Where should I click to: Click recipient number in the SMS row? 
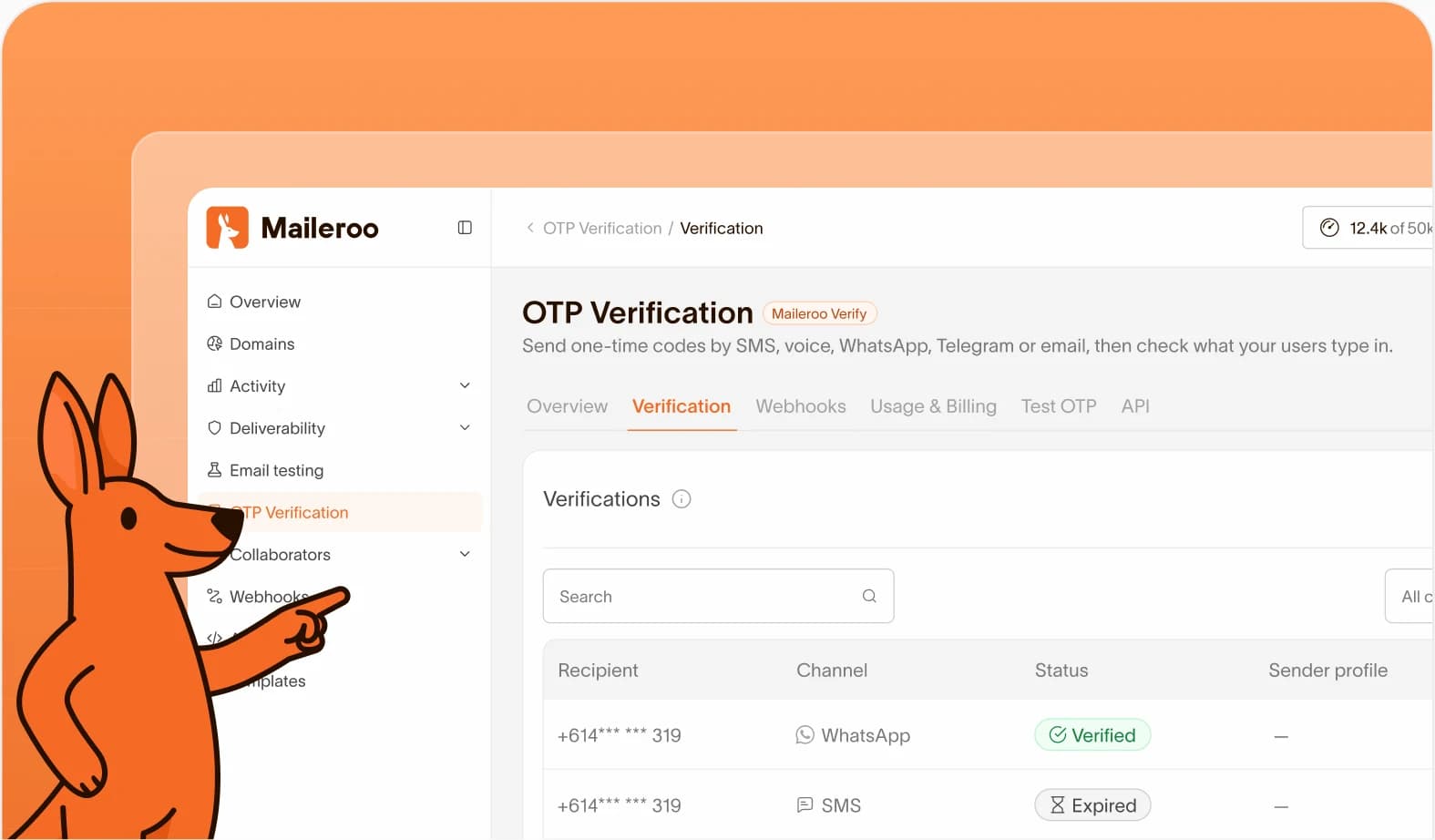pos(620,805)
